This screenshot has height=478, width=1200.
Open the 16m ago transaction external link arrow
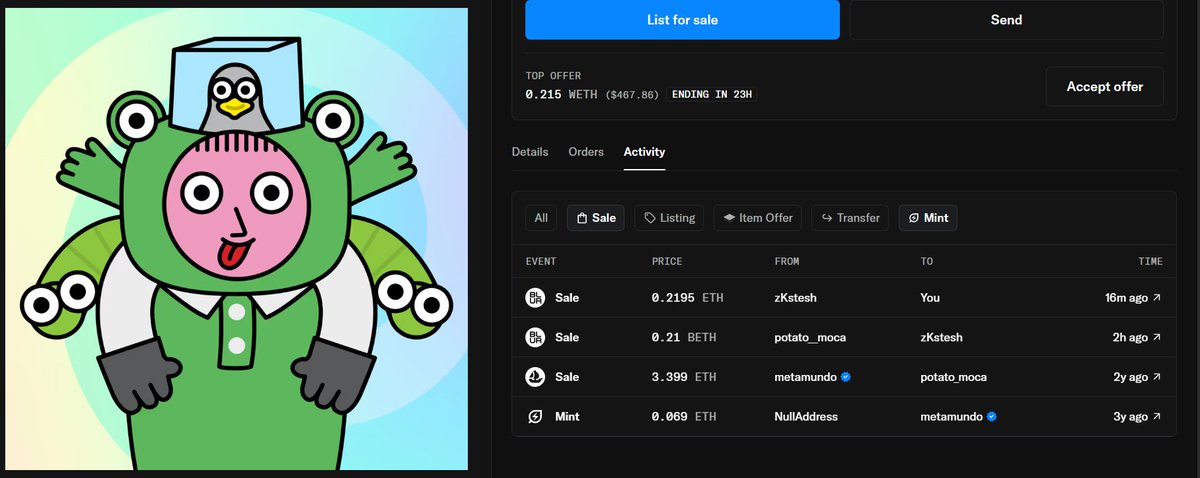1157,298
